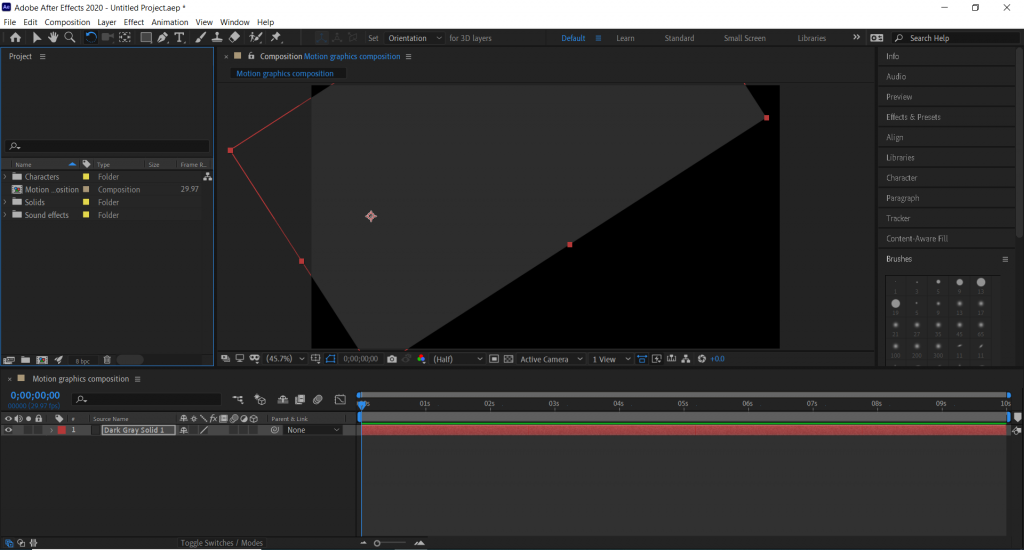Open the Composition menu
This screenshot has width=1024, height=550.
point(67,22)
